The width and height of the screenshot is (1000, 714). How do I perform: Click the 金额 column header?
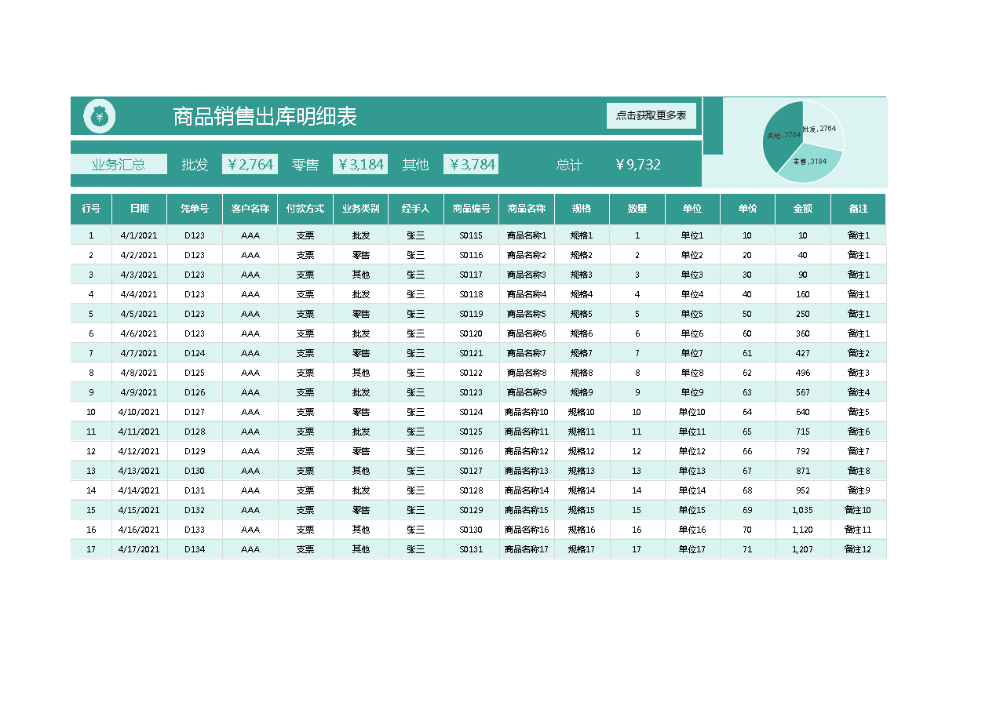coord(803,208)
